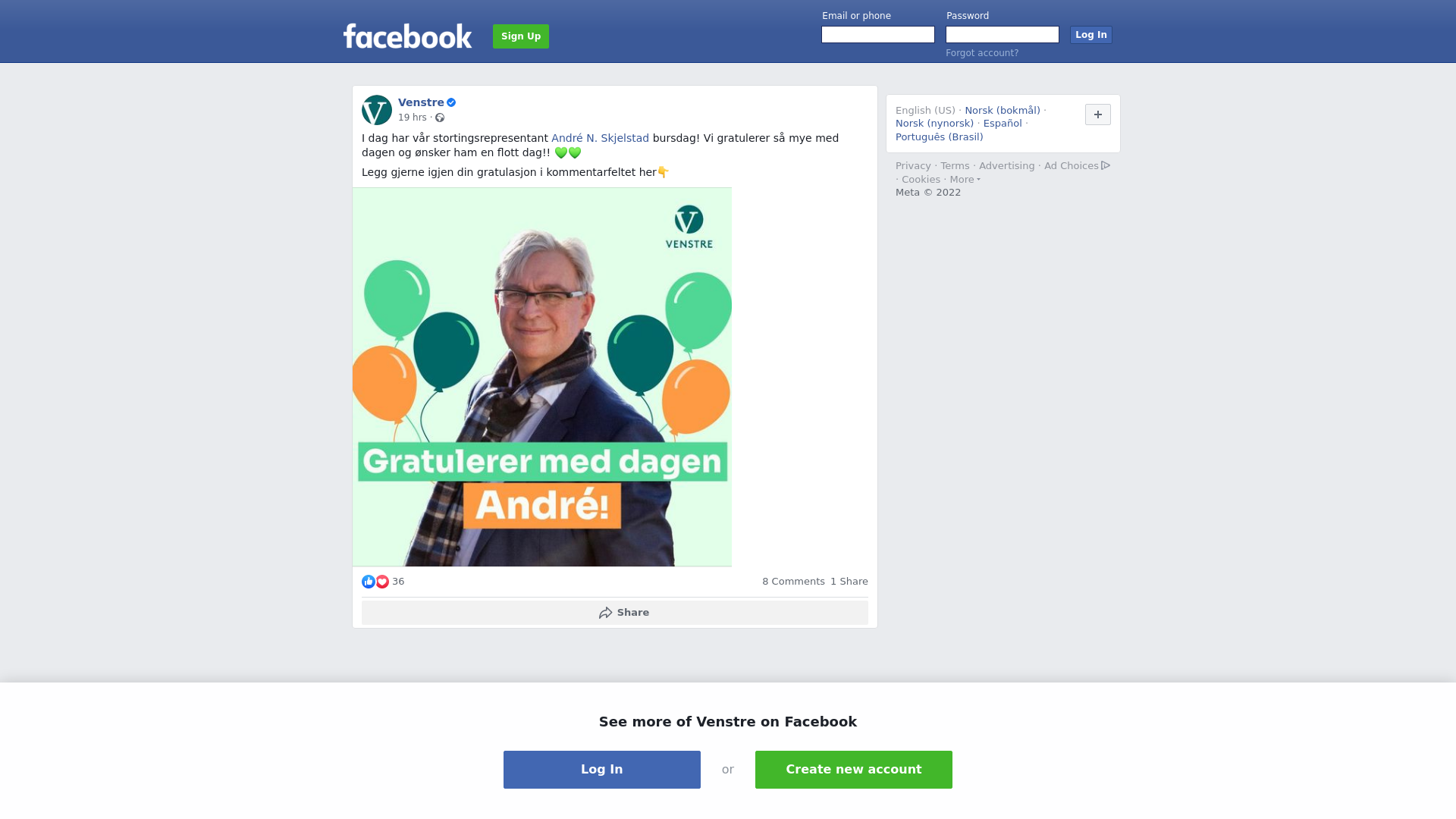The image size is (1456, 819).
Task: Open Venstre page profile picture
Action: coord(377,110)
